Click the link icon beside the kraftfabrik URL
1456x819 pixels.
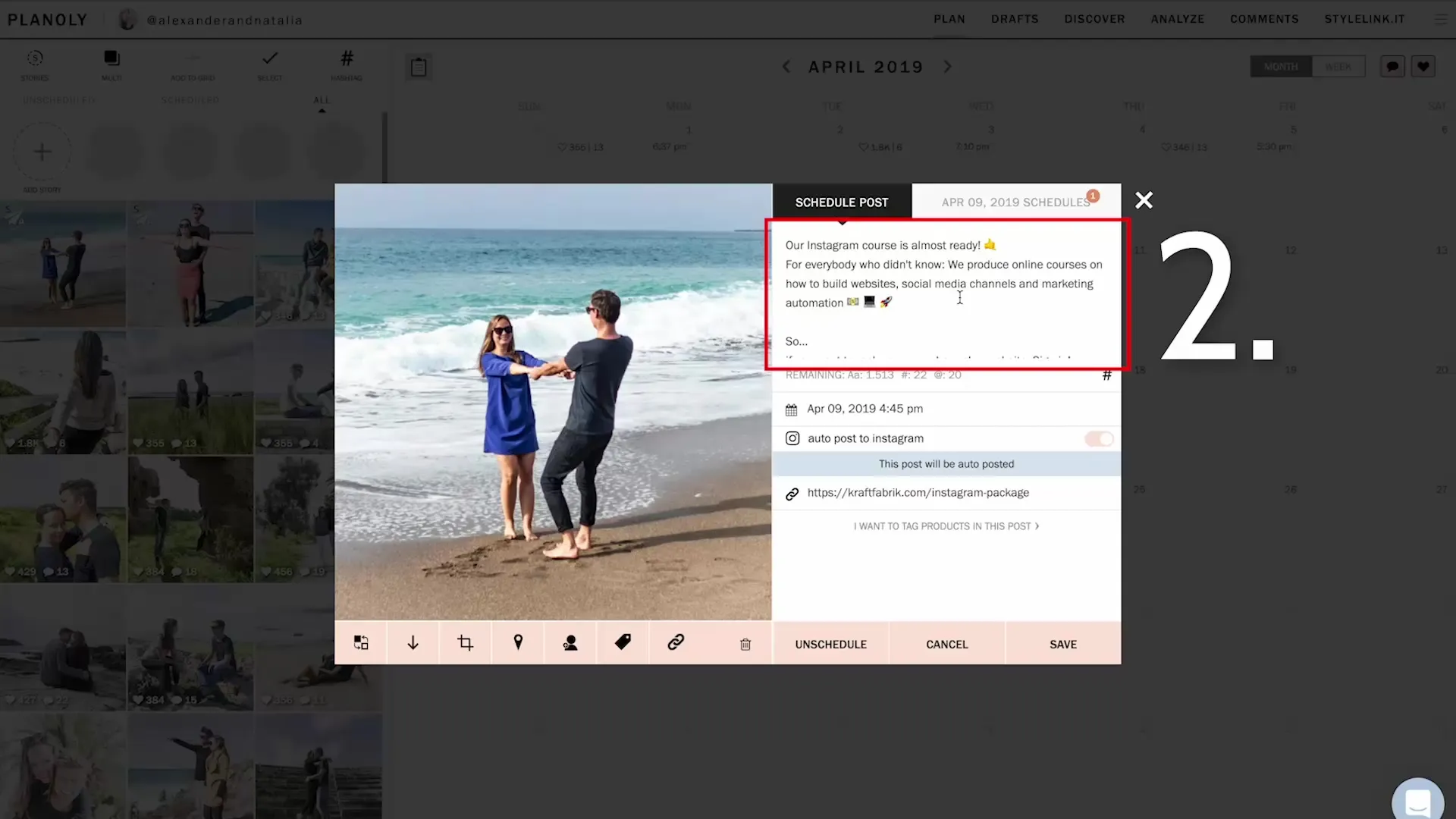[792, 494]
